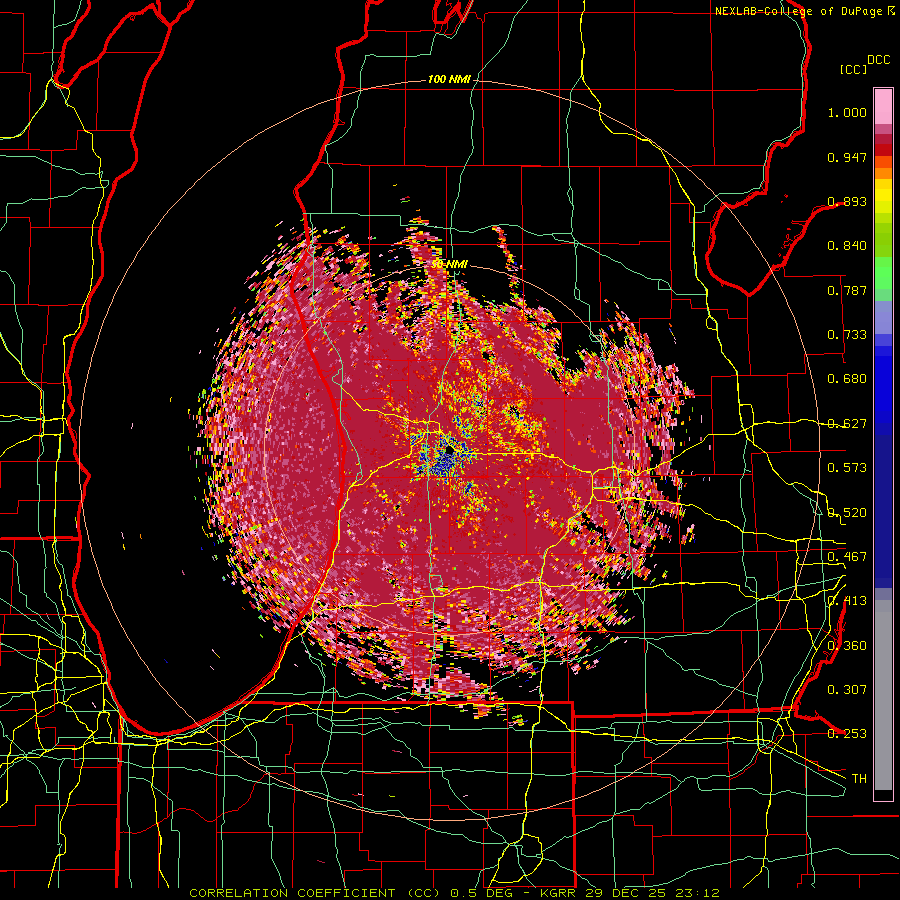The image size is (900, 900).
Task: Click the 0.467 legend value
Action: pos(847,557)
